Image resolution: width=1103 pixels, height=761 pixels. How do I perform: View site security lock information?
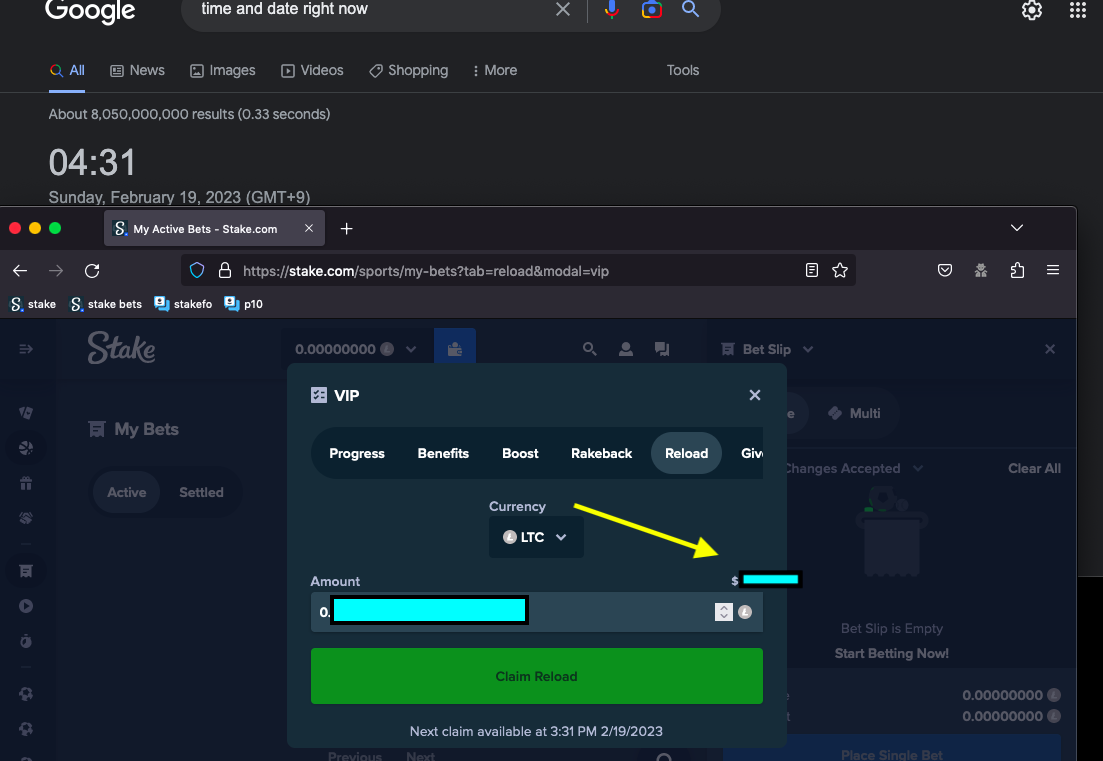tap(225, 271)
